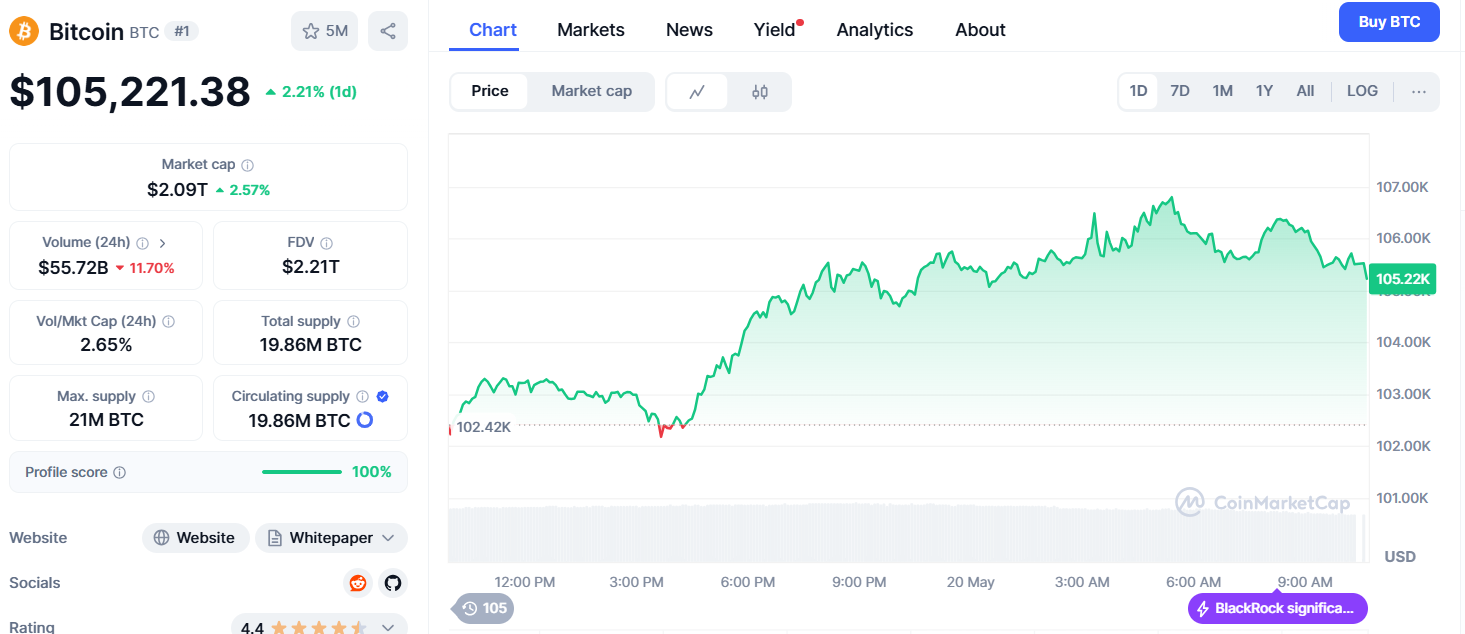
Task: Switch to candlestick chart view
Action: click(x=760, y=92)
